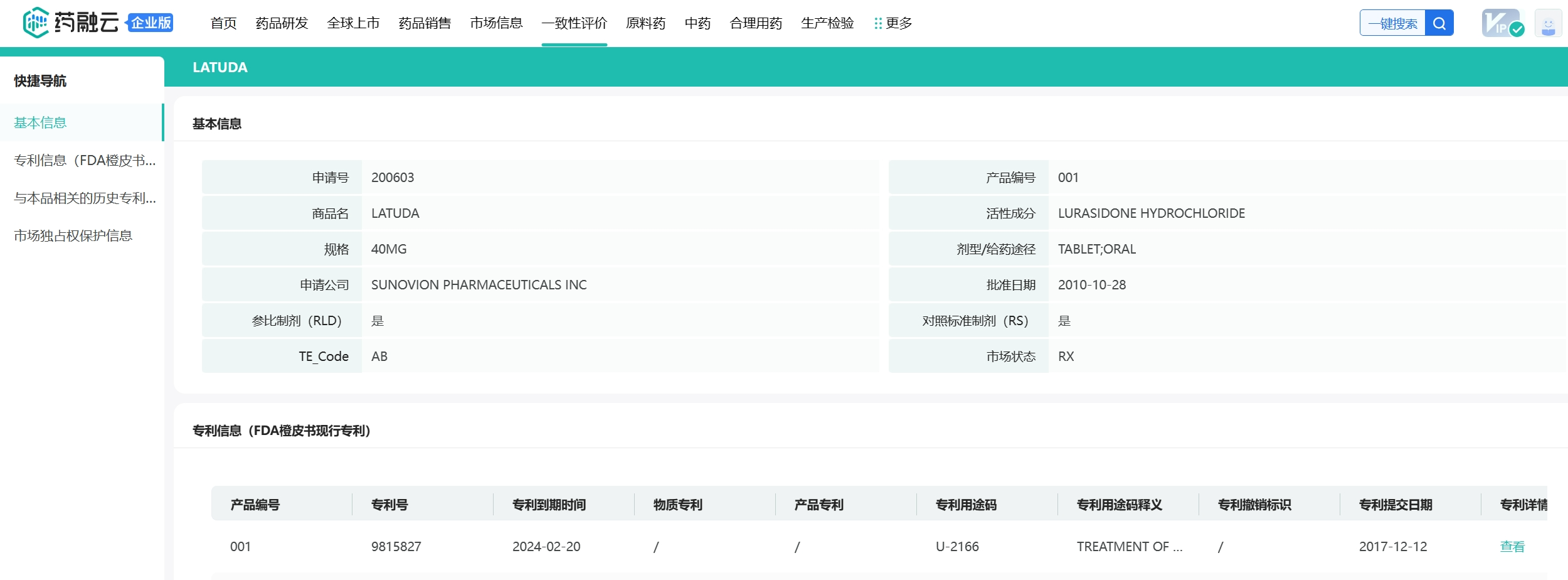Select the 药品研发 menu item
The width and height of the screenshot is (1568, 580).
point(282,23)
